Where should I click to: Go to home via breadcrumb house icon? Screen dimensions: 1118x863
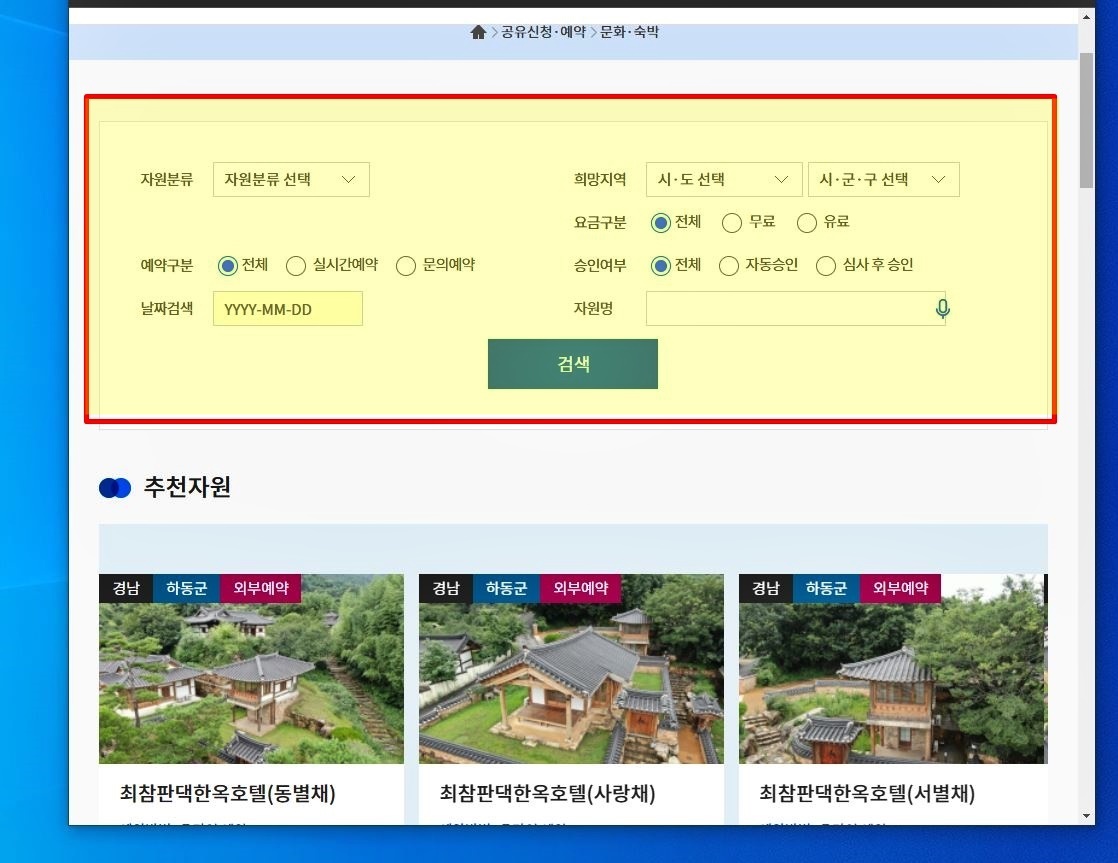coord(478,32)
